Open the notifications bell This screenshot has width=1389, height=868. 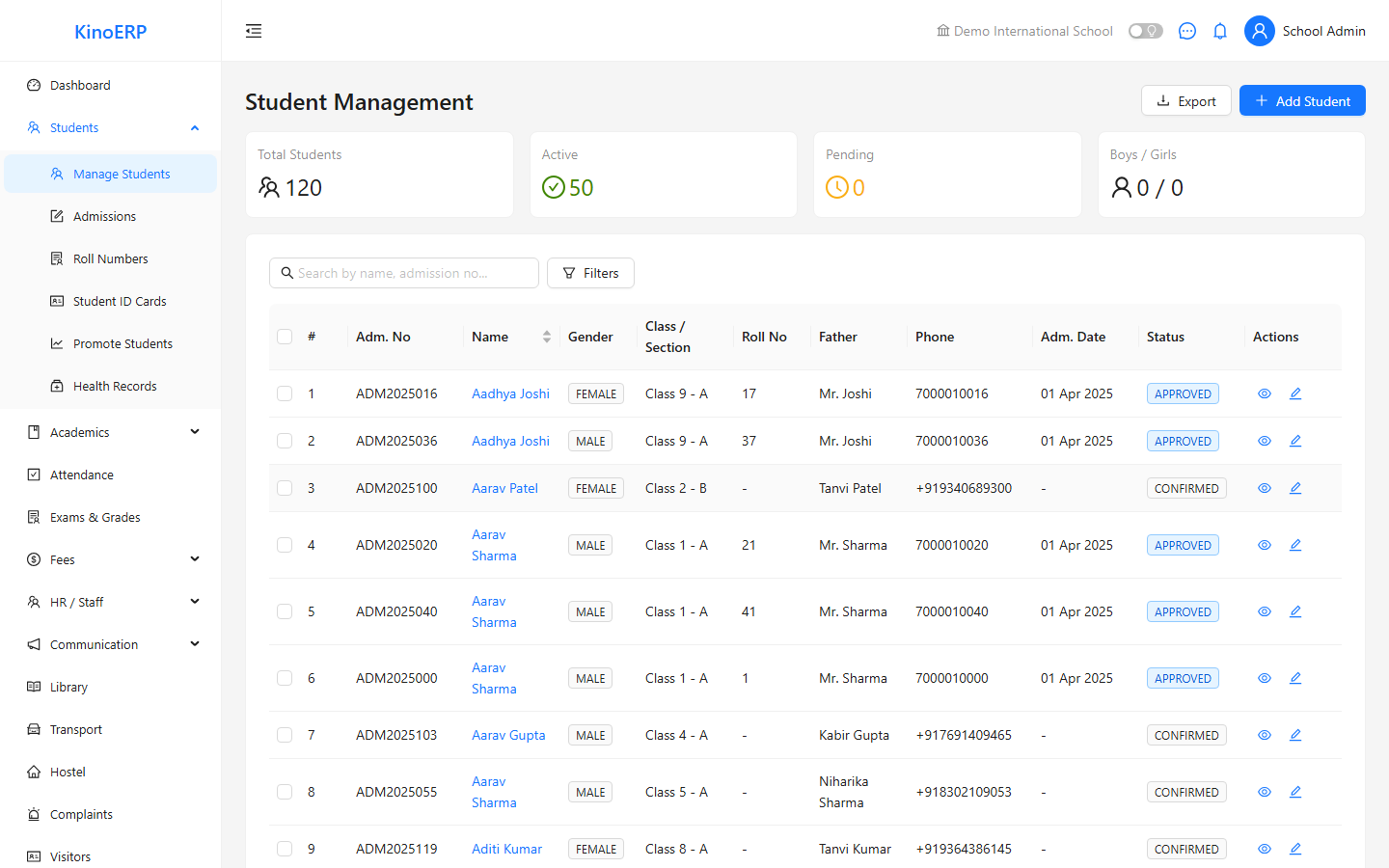tap(1220, 31)
